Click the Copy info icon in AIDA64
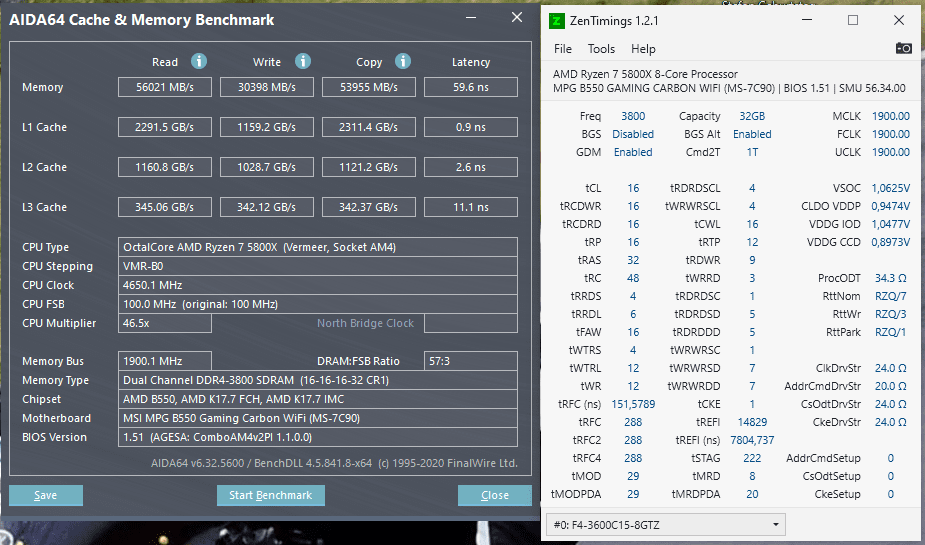The image size is (925, 545). point(403,61)
